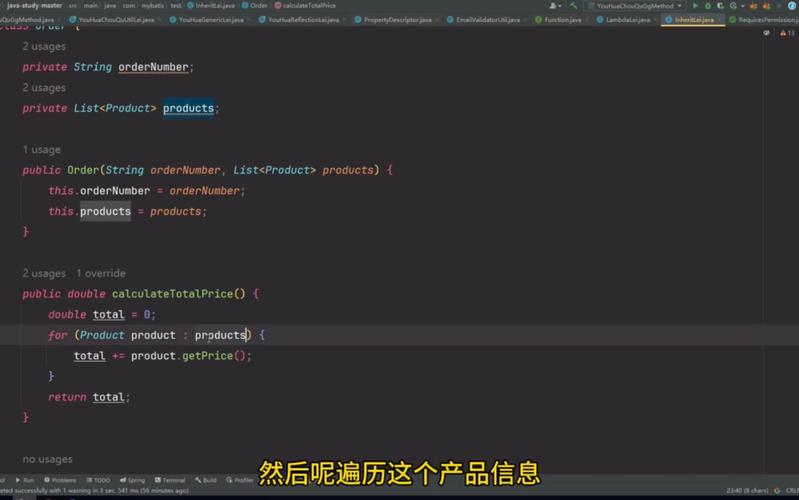Click the Build project hammer icon
The height and width of the screenshot is (500, 799).
pos(573,6)
